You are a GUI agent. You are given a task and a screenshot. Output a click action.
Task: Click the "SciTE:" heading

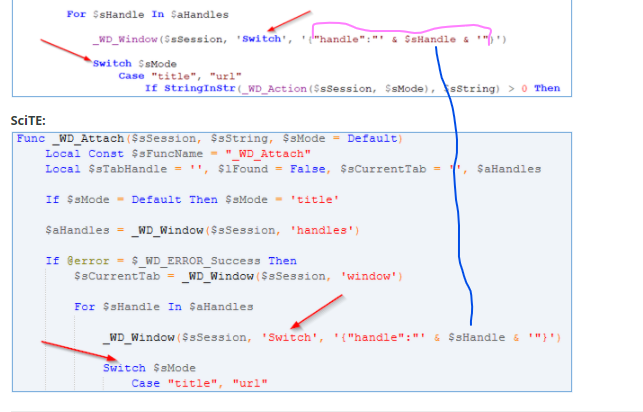(28, 121)
